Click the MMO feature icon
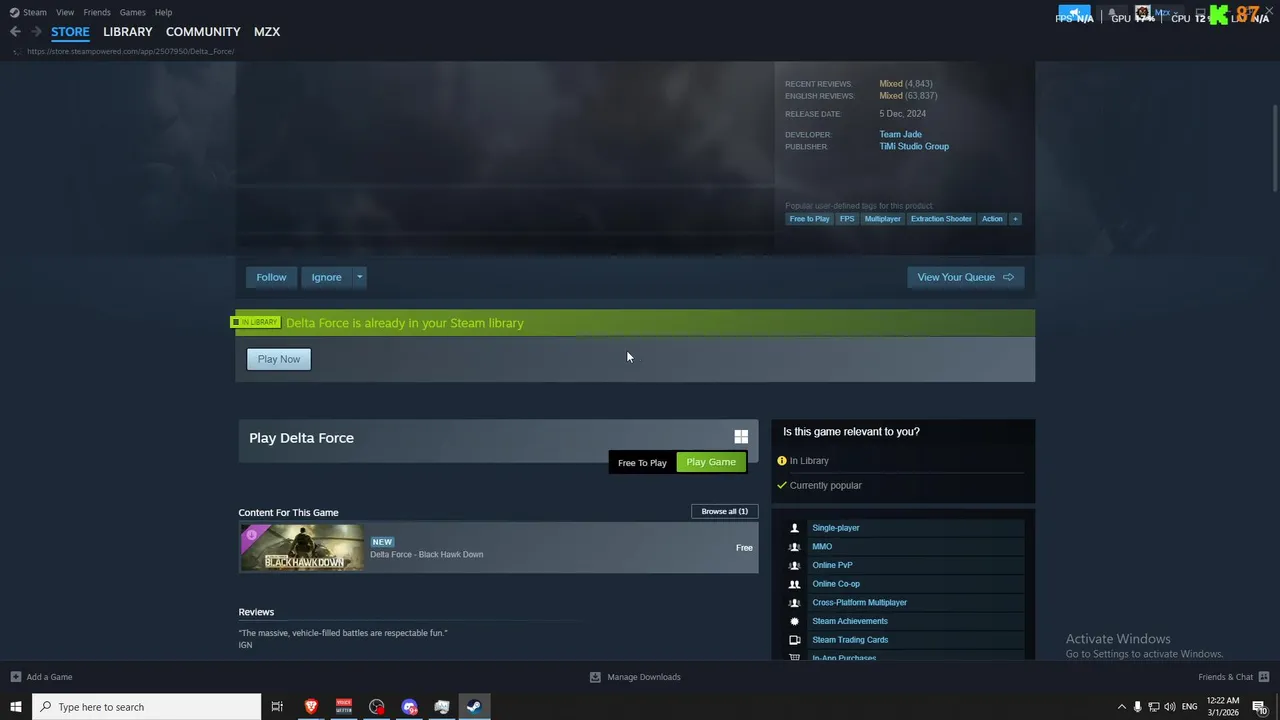 [795, 547]
